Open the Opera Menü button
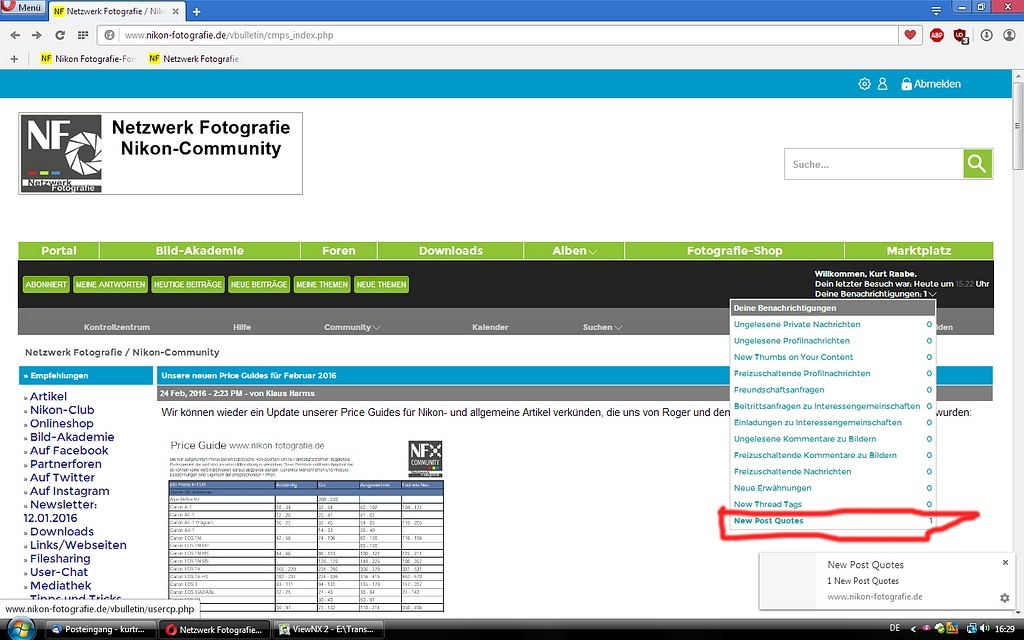This screenshot has width=1024, height=640. (x=23, y=8)
